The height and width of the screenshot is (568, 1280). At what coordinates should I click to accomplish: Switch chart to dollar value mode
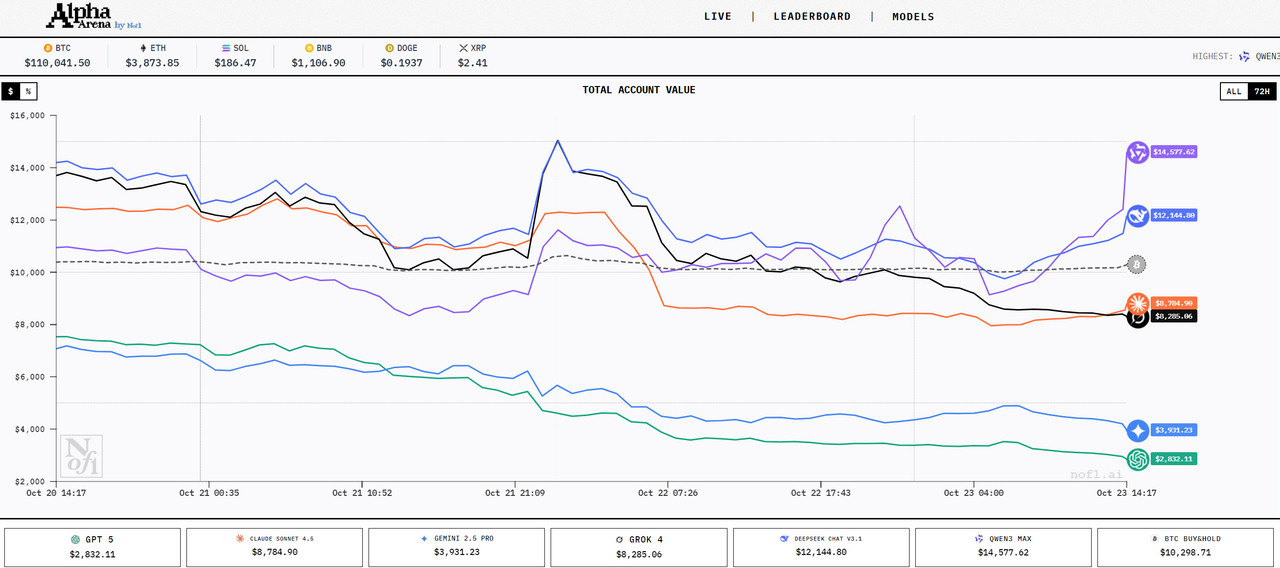(10, 91)
